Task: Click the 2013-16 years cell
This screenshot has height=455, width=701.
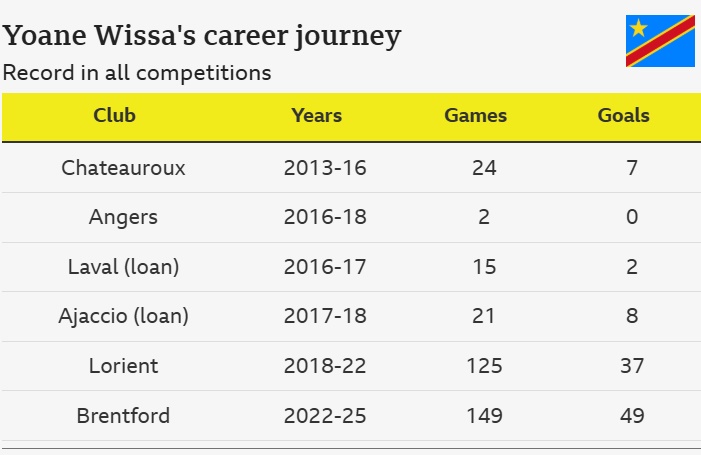Action: click(x=325, y=168)
